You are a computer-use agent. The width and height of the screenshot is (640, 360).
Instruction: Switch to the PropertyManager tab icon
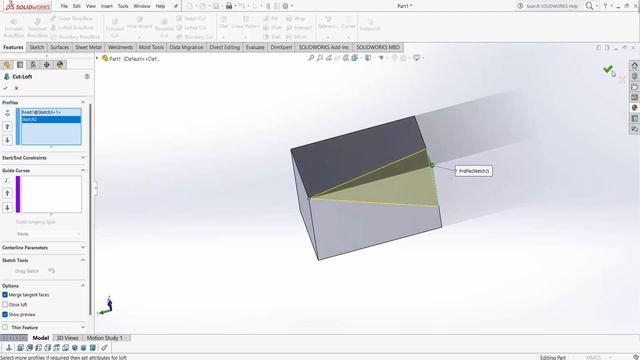[x=20, y=64]
